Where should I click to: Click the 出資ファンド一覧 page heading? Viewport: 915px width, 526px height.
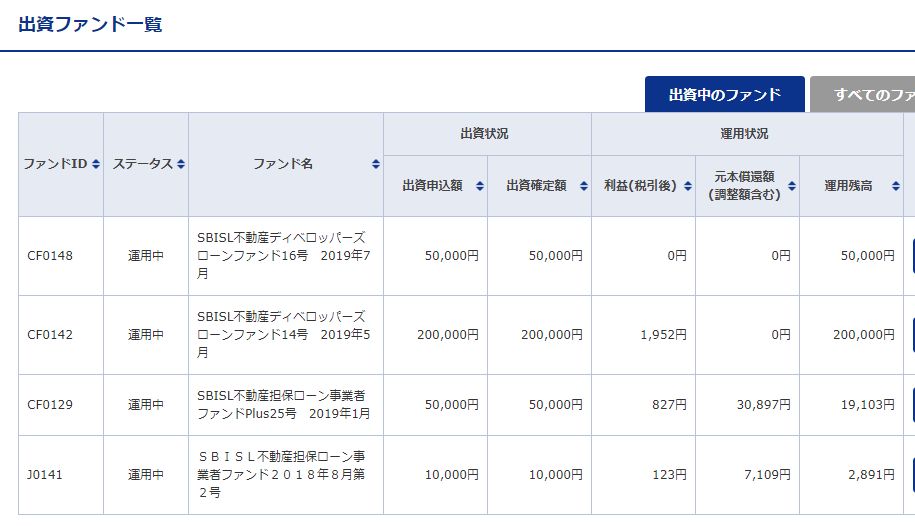click(x=90, y=25)
